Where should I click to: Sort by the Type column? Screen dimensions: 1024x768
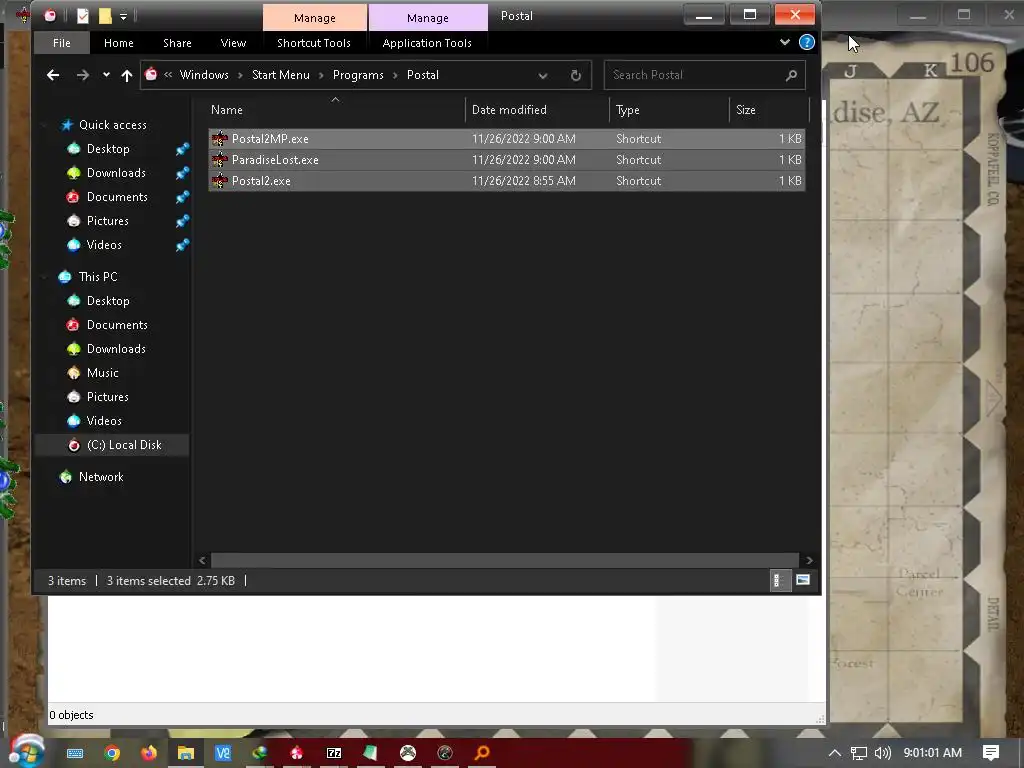pyautogui.click(x=669, y=110)
